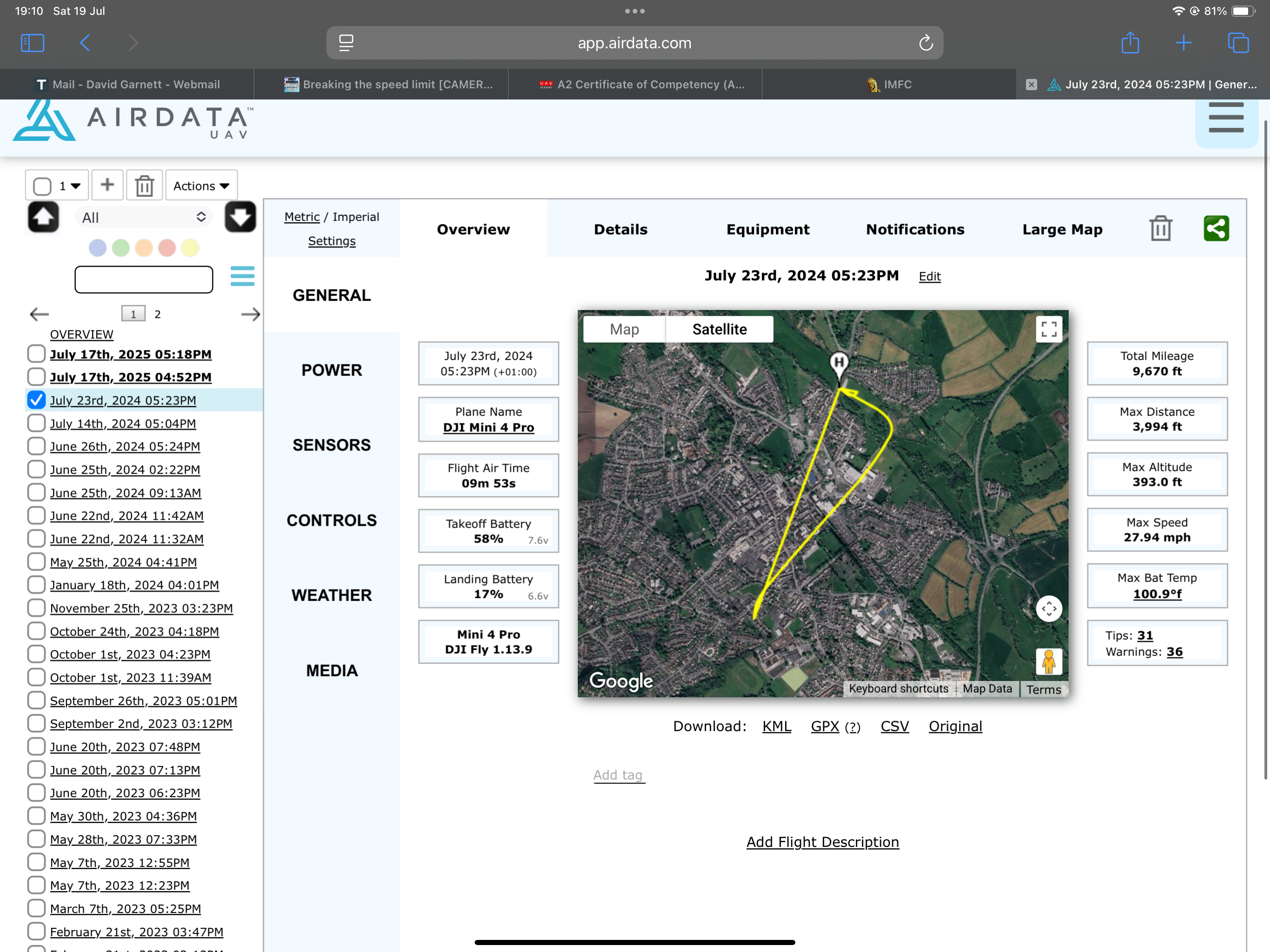Check the July 14th, 2024 05:04PM checkbox
Viewport: 1270px width, 952px height.
pyautogui.click(x=36, y=423)
